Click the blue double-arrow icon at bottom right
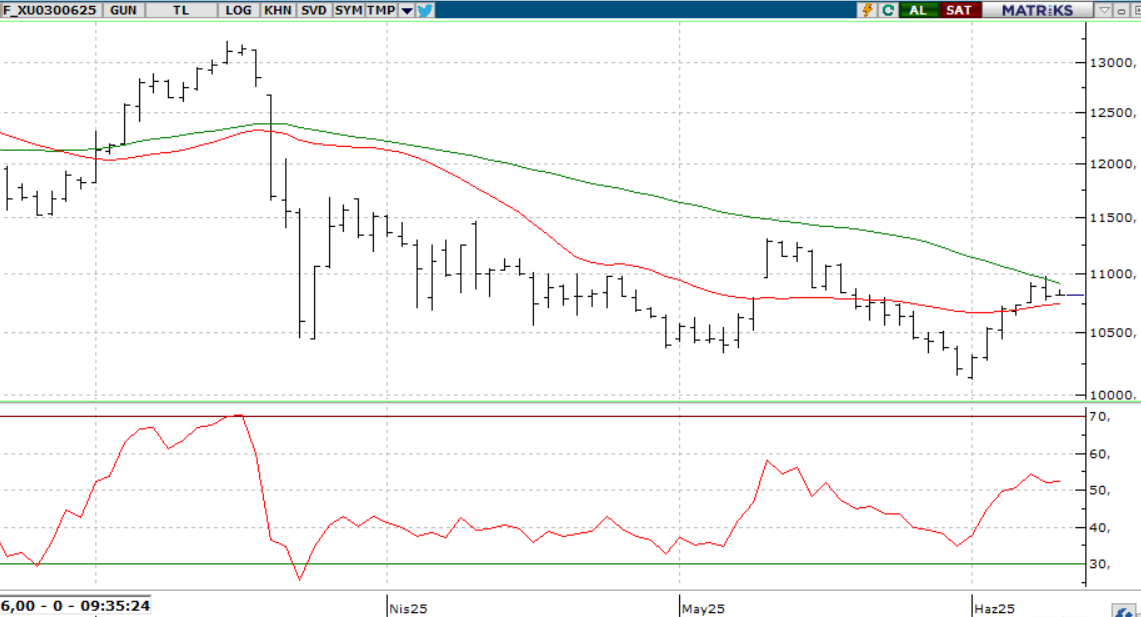 coord(1124,611)
